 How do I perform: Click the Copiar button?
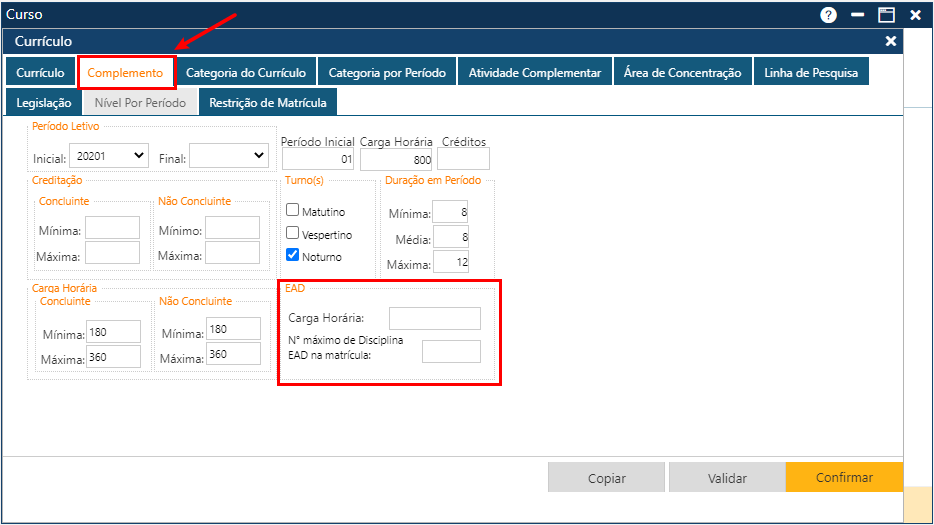[606, 478]
